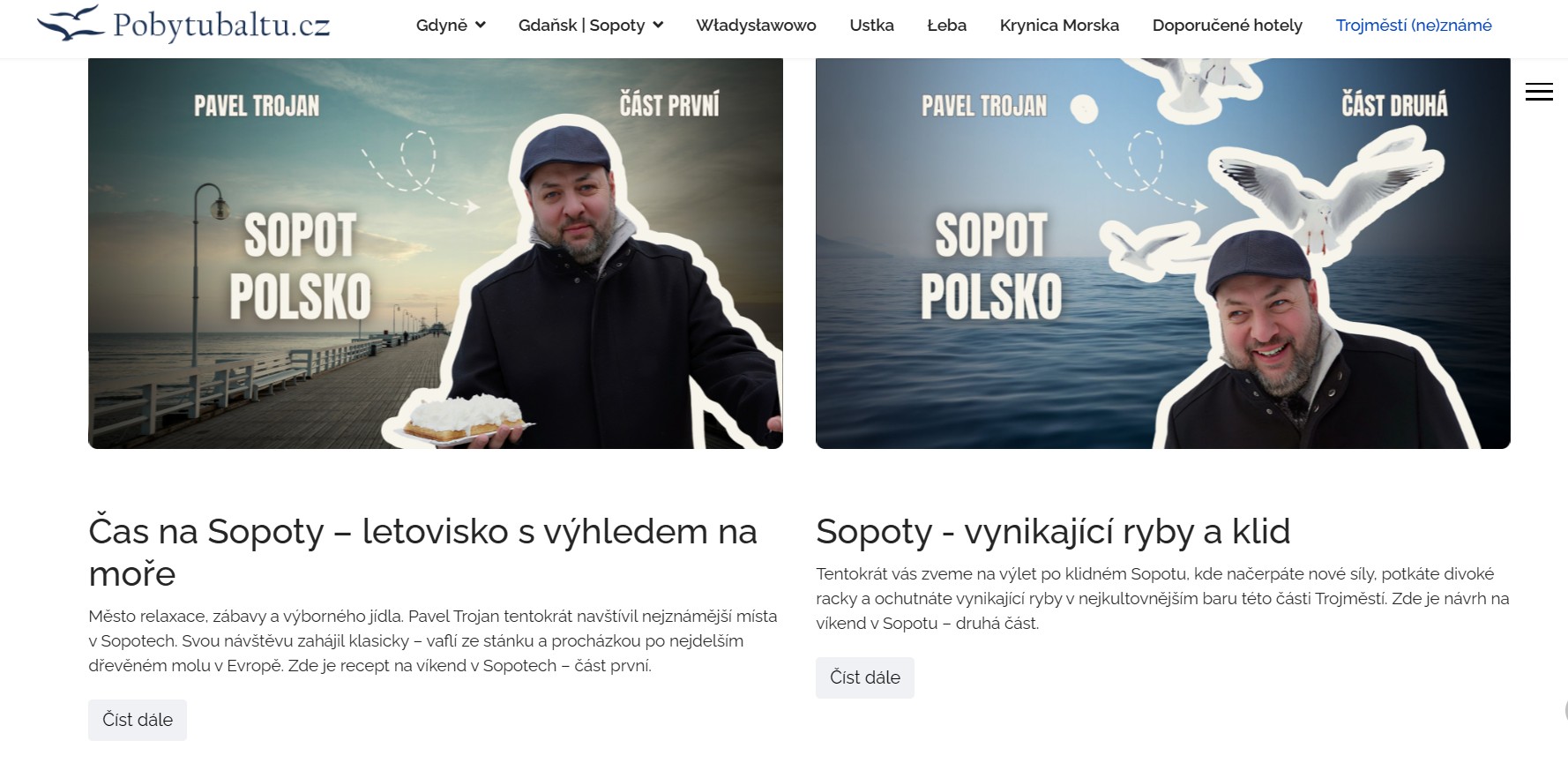Open Trojměstí (ne)známé navigation link
Viewport: 1568px width, 778px height.
point(1414,26)
